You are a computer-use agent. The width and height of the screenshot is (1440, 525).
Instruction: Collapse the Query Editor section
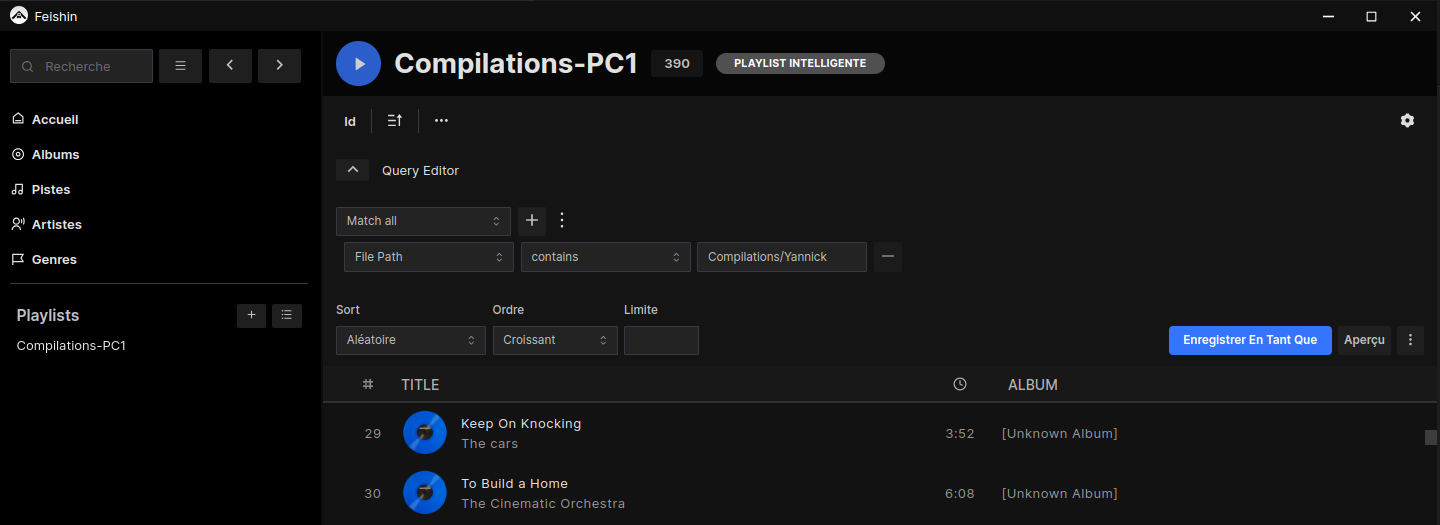tap(352, 171)
